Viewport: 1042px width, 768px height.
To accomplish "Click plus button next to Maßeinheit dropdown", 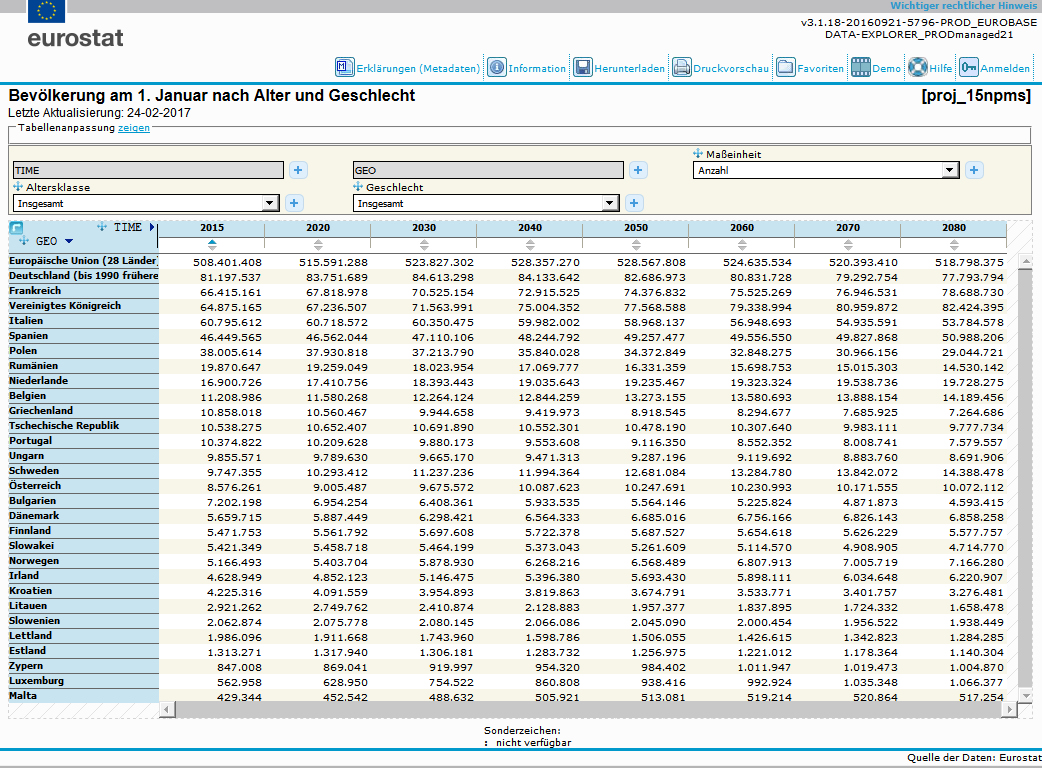I will click(974, 170).
